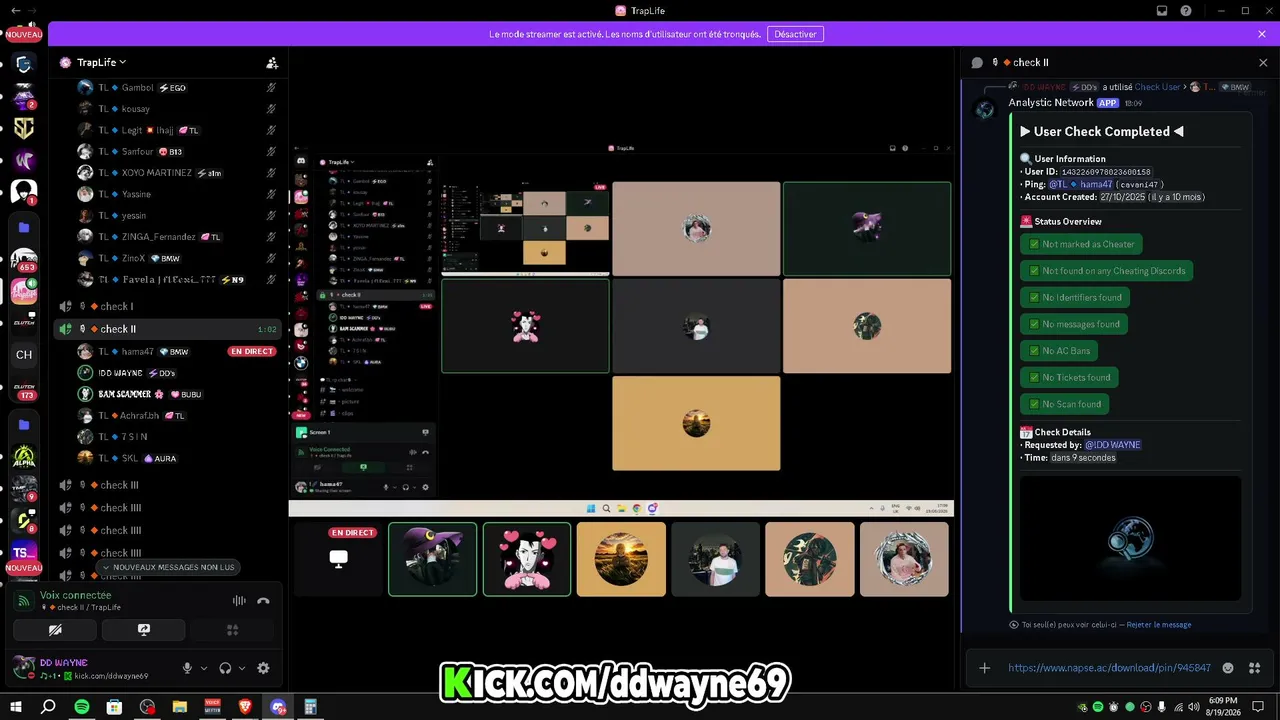Click the Discord help icon in the title bar
This screenshot has width=1280, height=720.
[x=1186, y=11]
